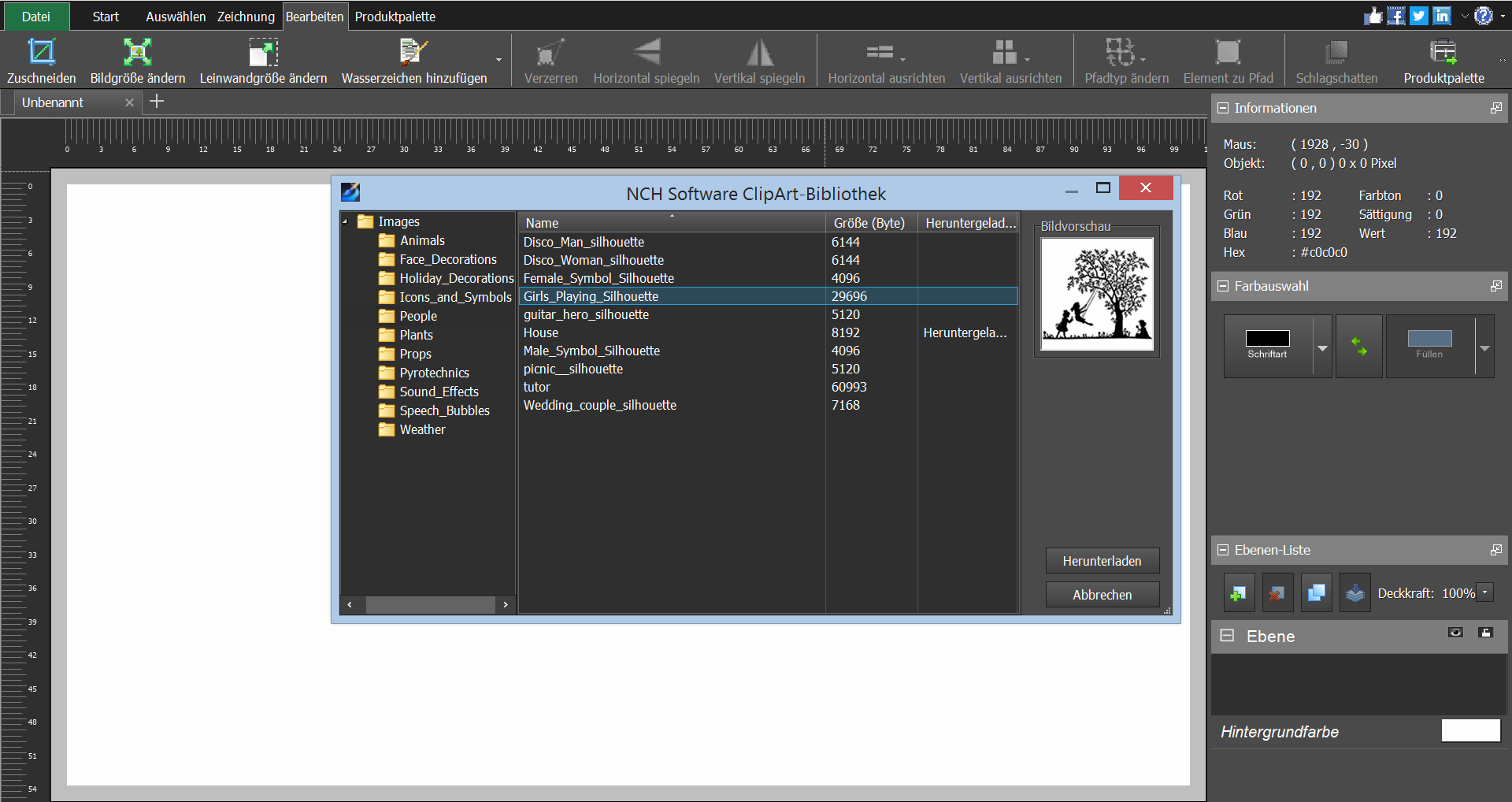Click the black Schriftart color swatch
This screenshot has height=802, width=1512.
point(1267,339)
